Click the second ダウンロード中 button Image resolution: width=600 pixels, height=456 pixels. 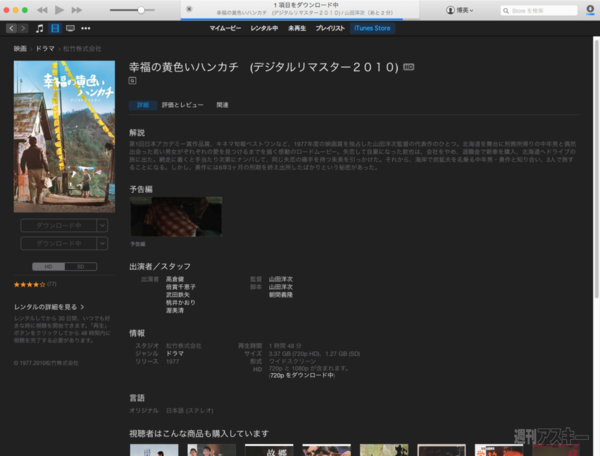[59, 243]
